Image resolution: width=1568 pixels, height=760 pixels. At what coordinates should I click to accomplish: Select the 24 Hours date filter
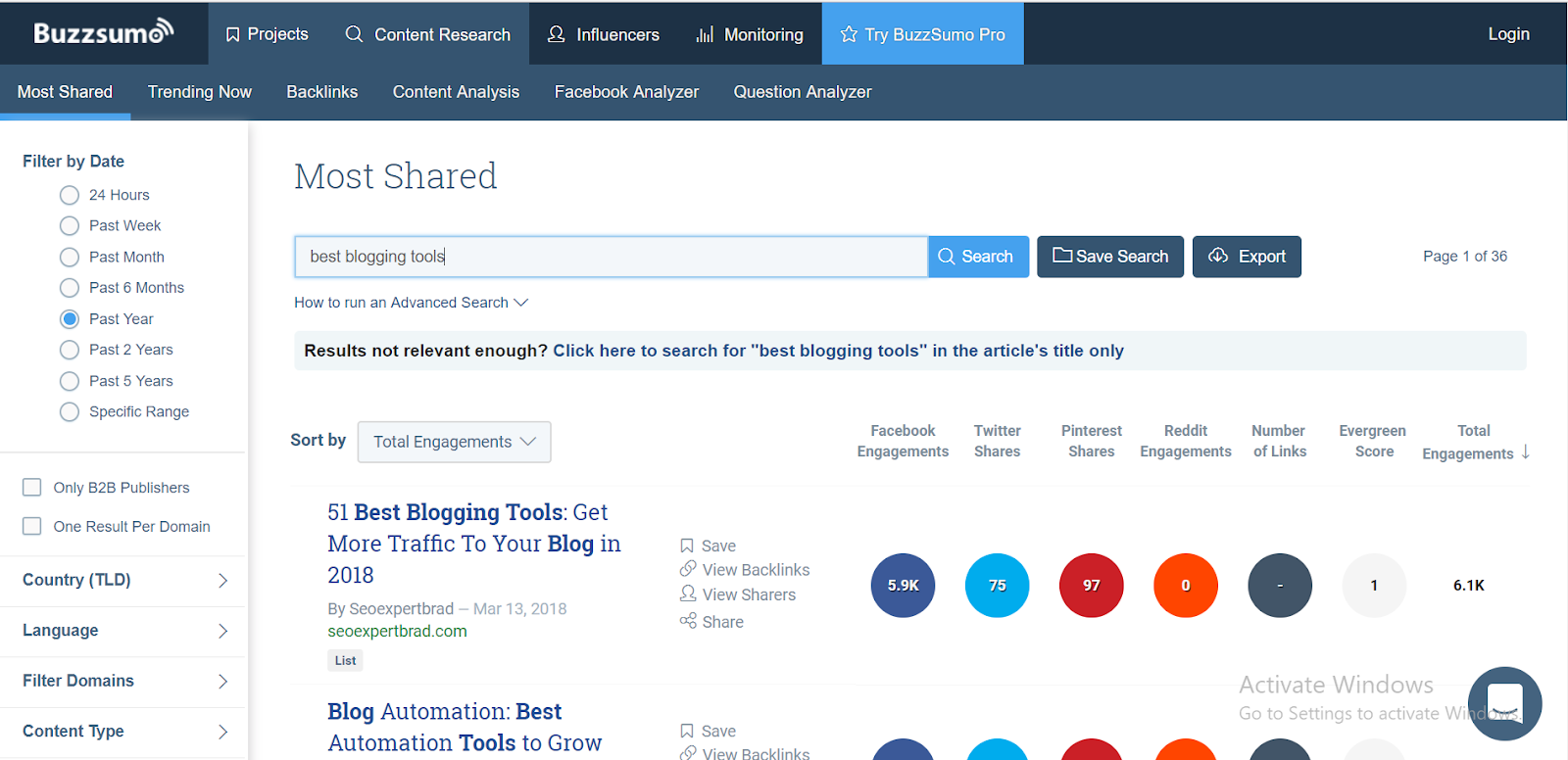point(70,195)
